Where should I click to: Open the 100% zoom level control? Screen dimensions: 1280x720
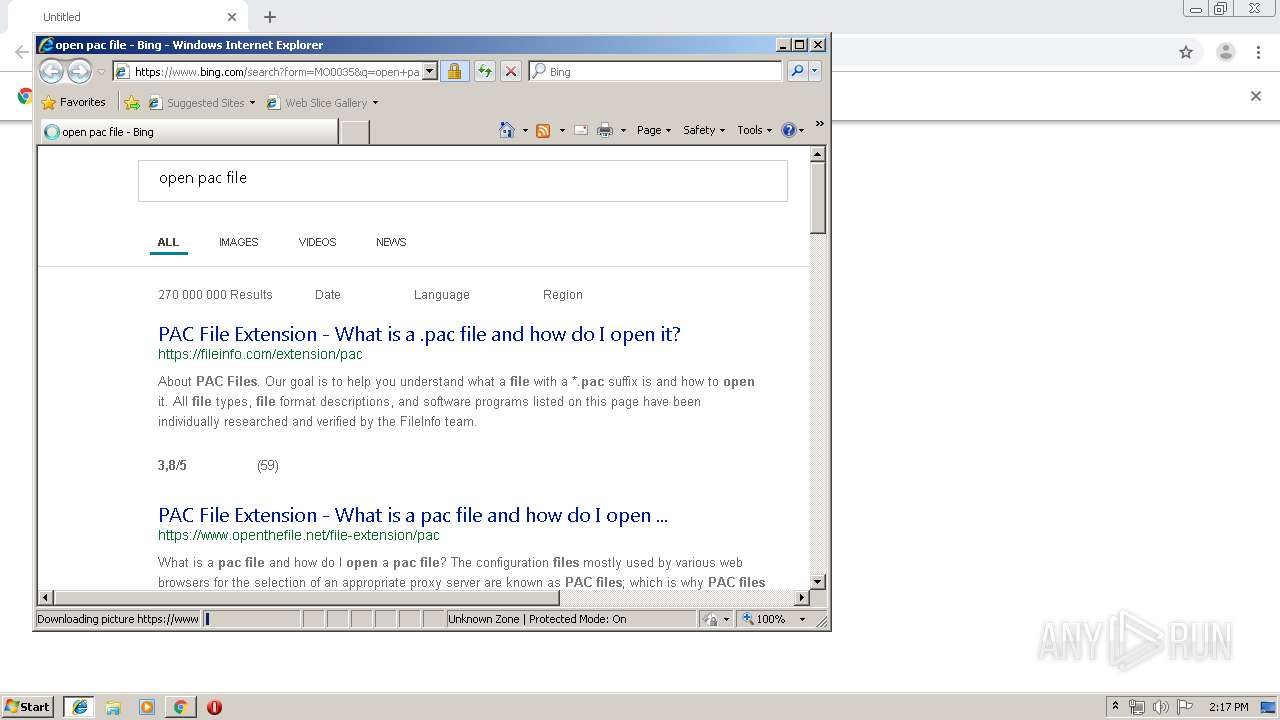[x=773, y=619]
